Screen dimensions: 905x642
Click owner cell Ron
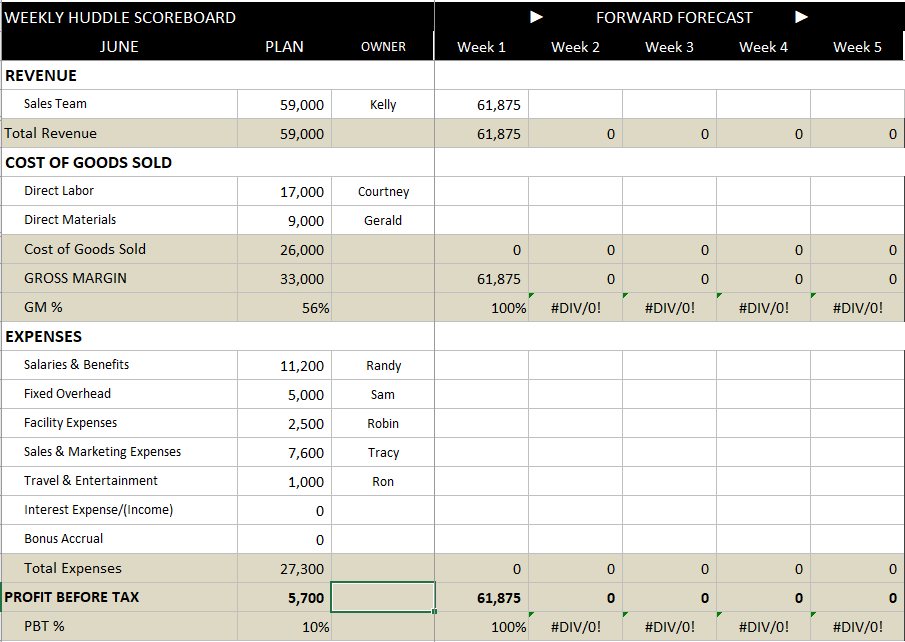(x=383, y=482)
